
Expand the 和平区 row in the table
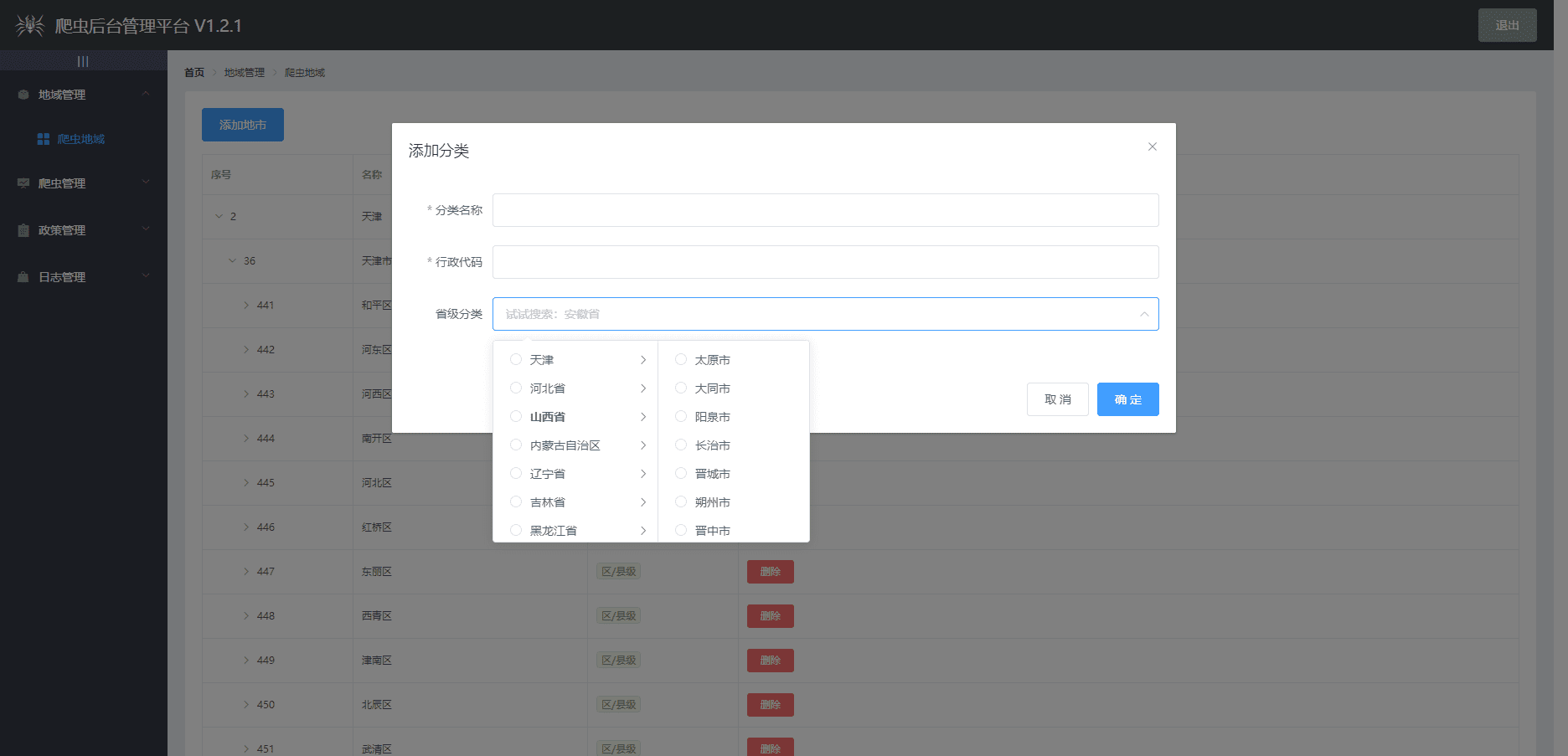245,305
